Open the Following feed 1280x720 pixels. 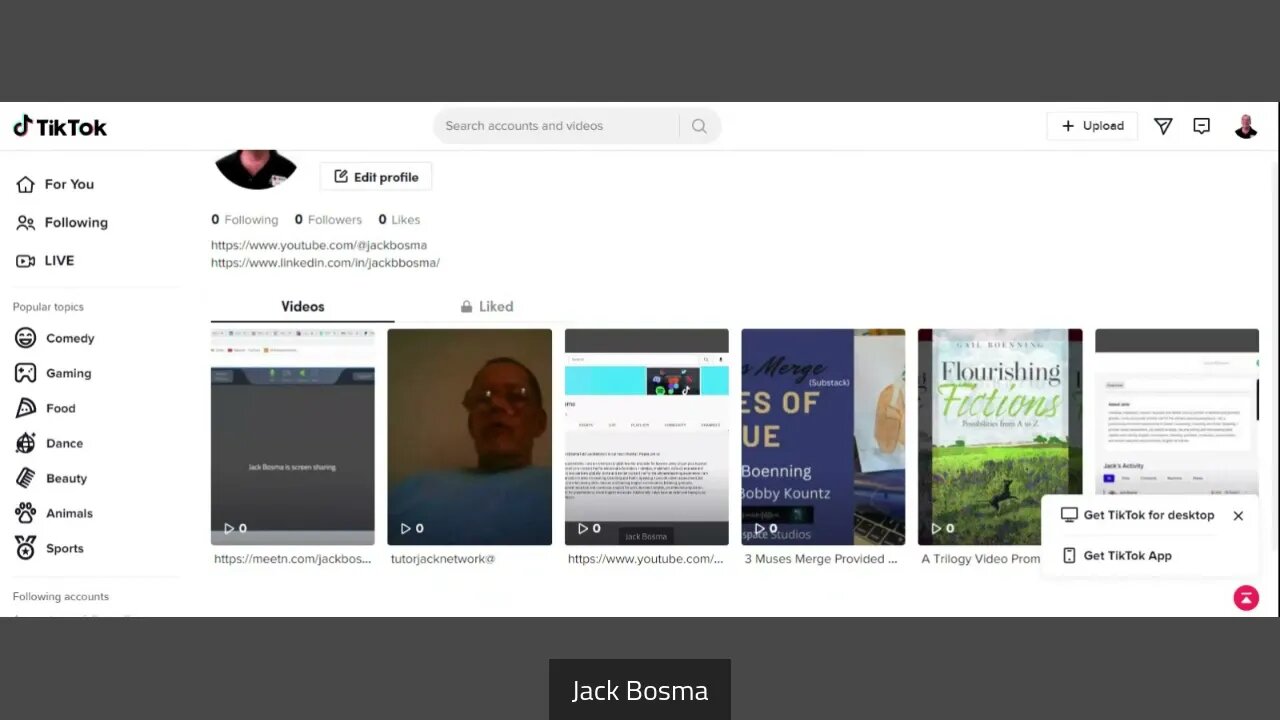(x=62, y=222)
